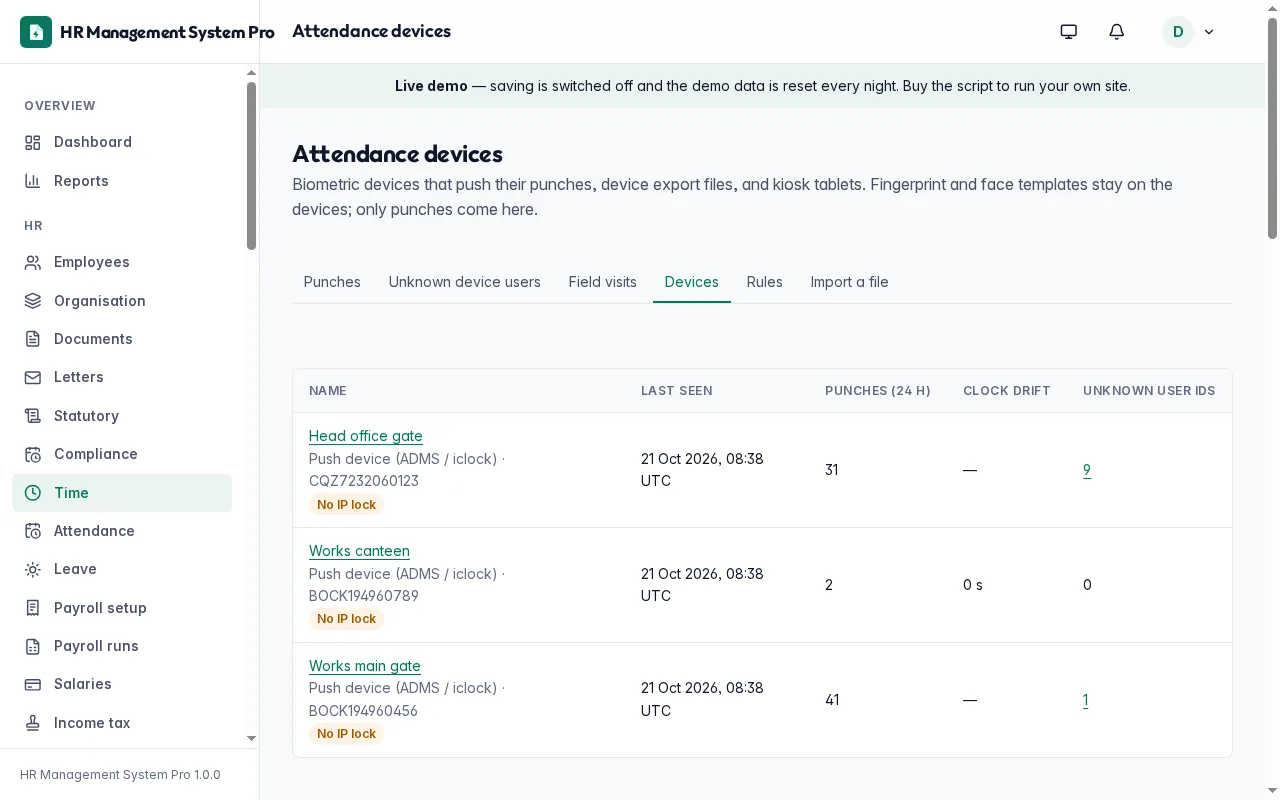Click serial number CQZ7232060123
Image resolution: width=1280 pixels, height=800 pixels.
point(364,481)
